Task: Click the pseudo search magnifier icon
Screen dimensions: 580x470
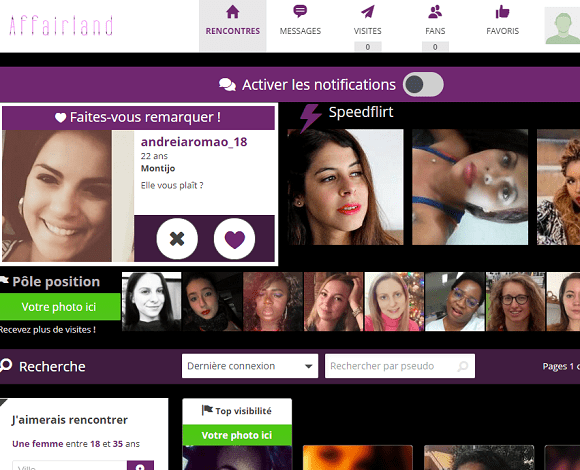Action: pos(463,366)
